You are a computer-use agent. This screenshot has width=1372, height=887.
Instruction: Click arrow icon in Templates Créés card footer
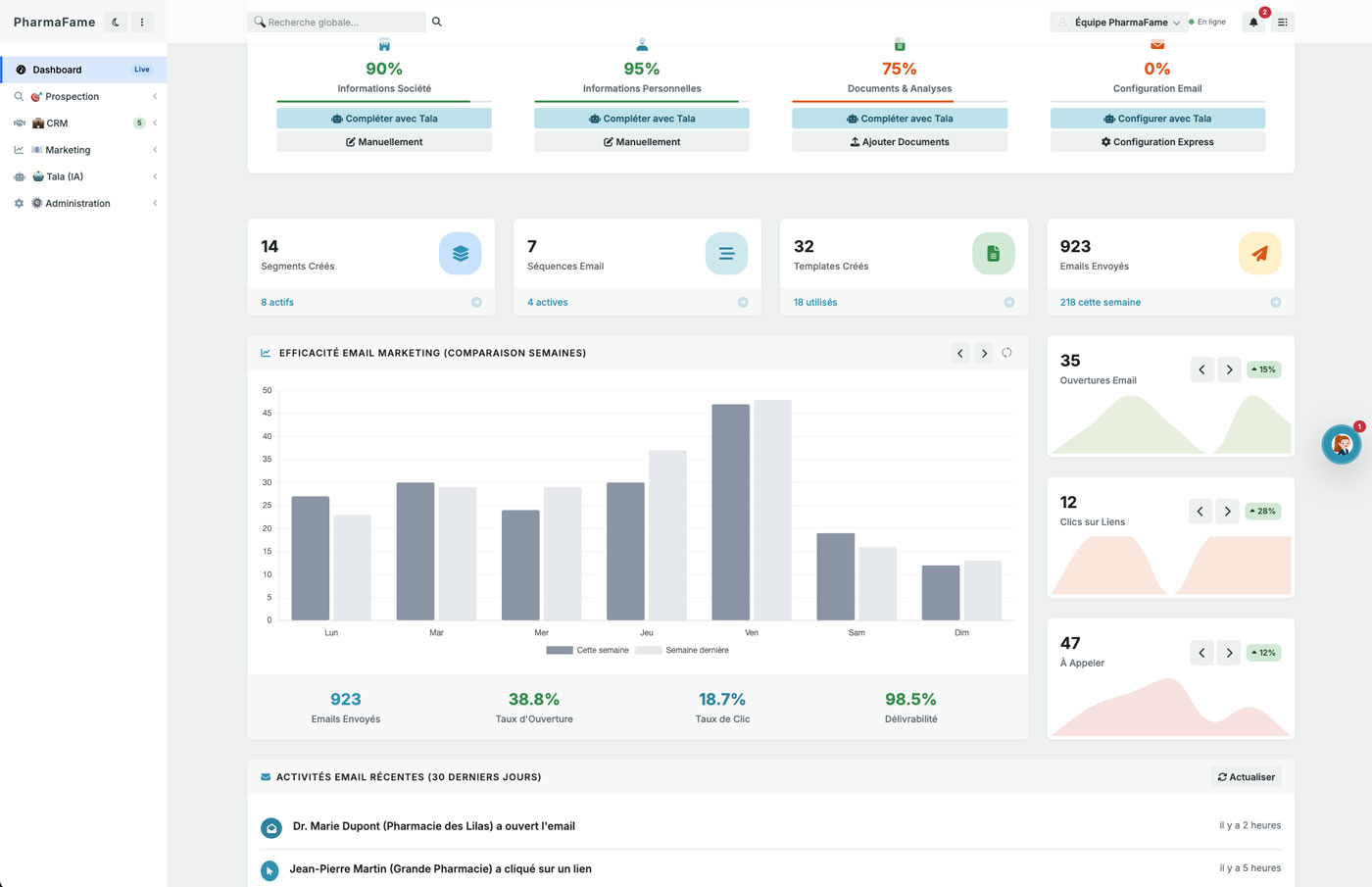pyautogui.click(x=1009, y=302)
